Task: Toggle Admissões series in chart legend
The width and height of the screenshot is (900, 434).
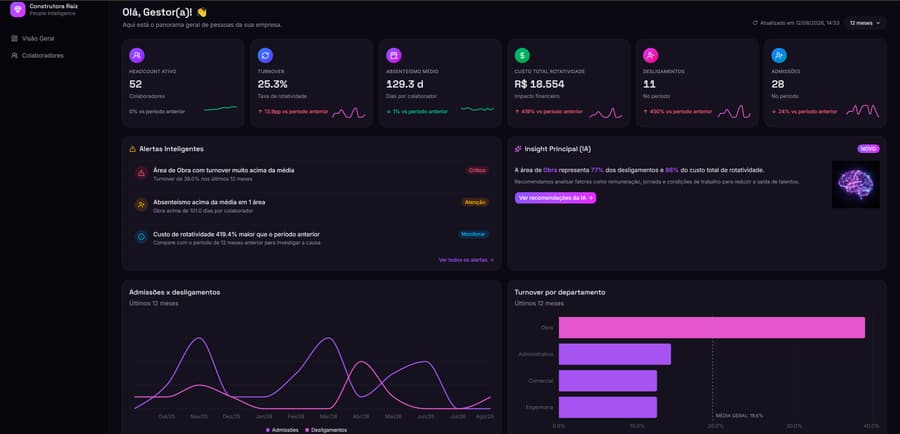Action: (x=282, y=430)
